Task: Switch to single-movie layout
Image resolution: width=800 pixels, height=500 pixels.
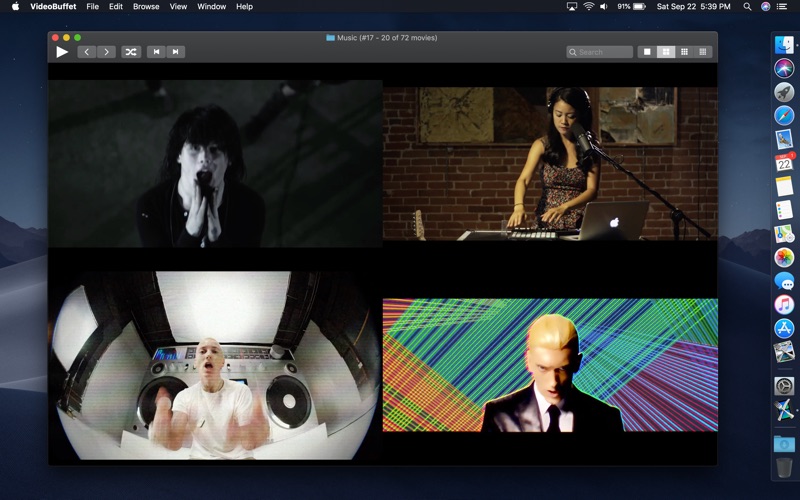Action: (647, 52)
